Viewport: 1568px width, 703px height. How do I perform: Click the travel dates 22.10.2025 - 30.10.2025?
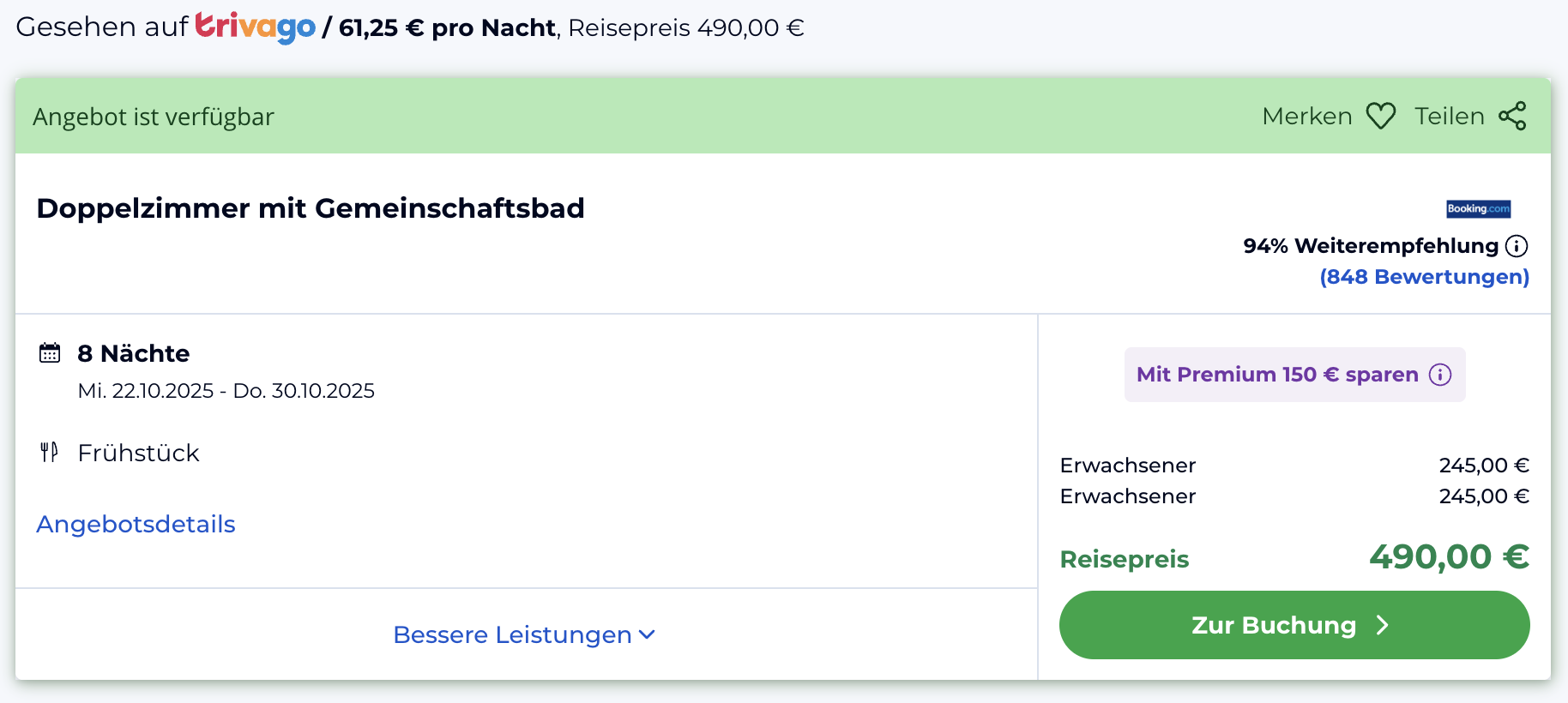226,391
